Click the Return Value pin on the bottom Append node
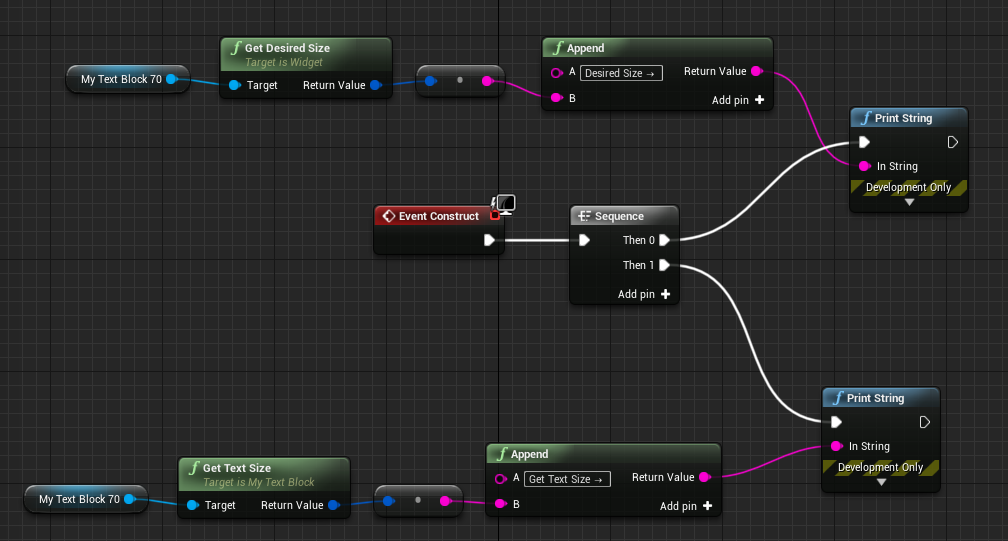 [705, 477]
